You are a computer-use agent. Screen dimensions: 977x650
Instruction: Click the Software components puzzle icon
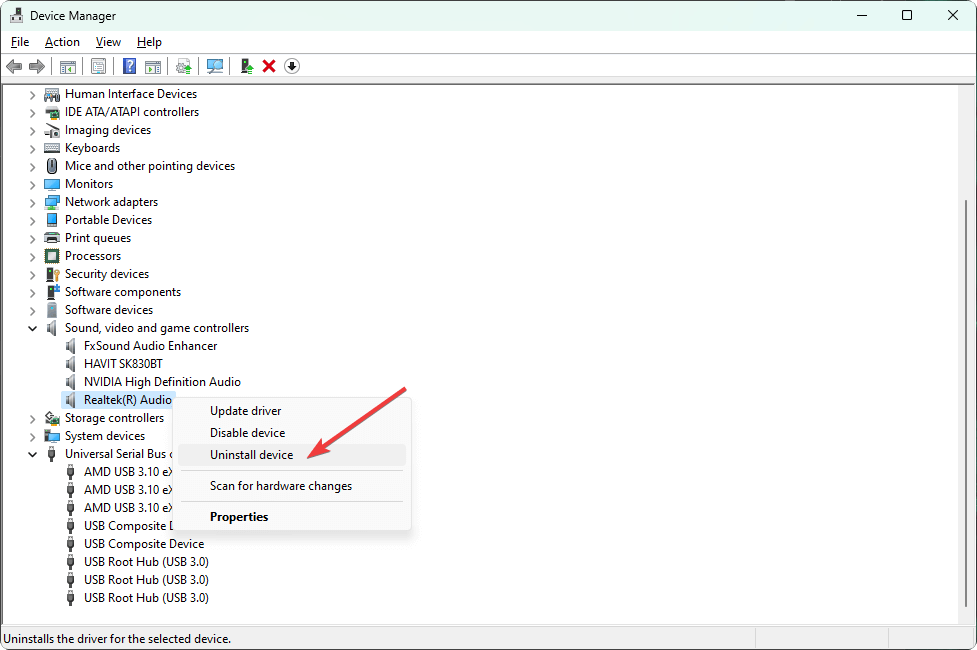(52, 292)
